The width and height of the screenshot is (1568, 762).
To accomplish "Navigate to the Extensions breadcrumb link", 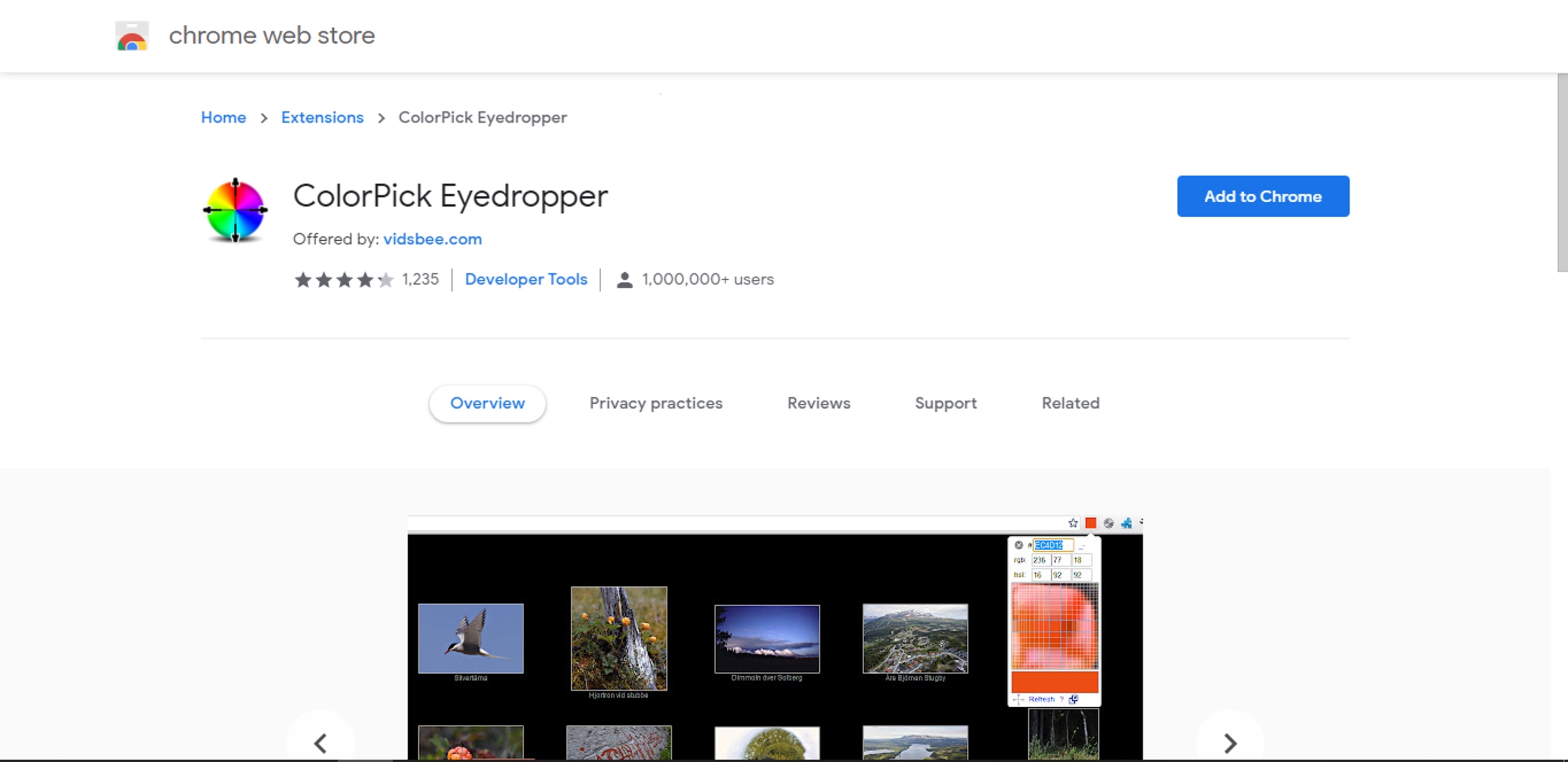I will click(x=322, y=118).
